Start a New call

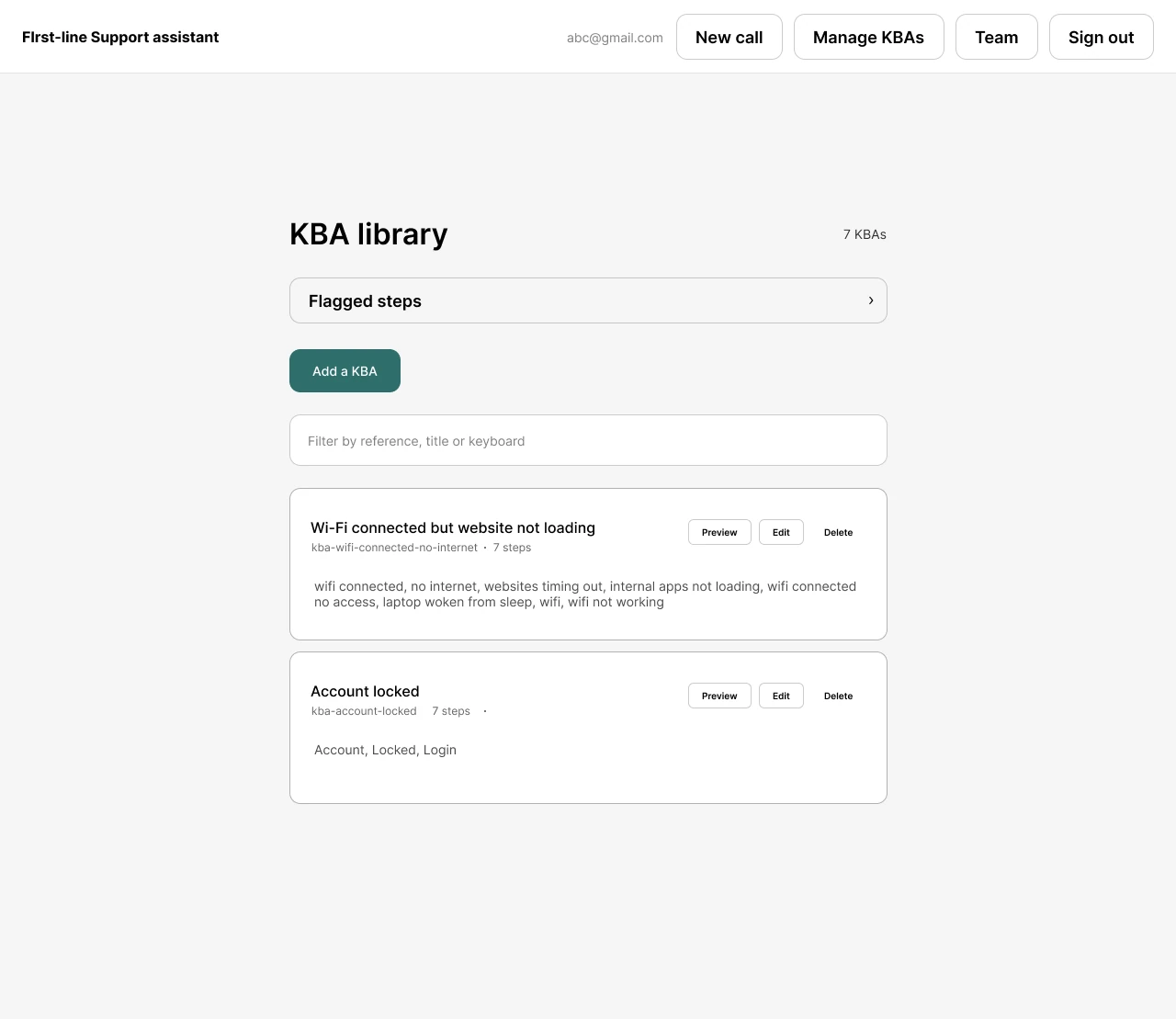click(729, 37)
